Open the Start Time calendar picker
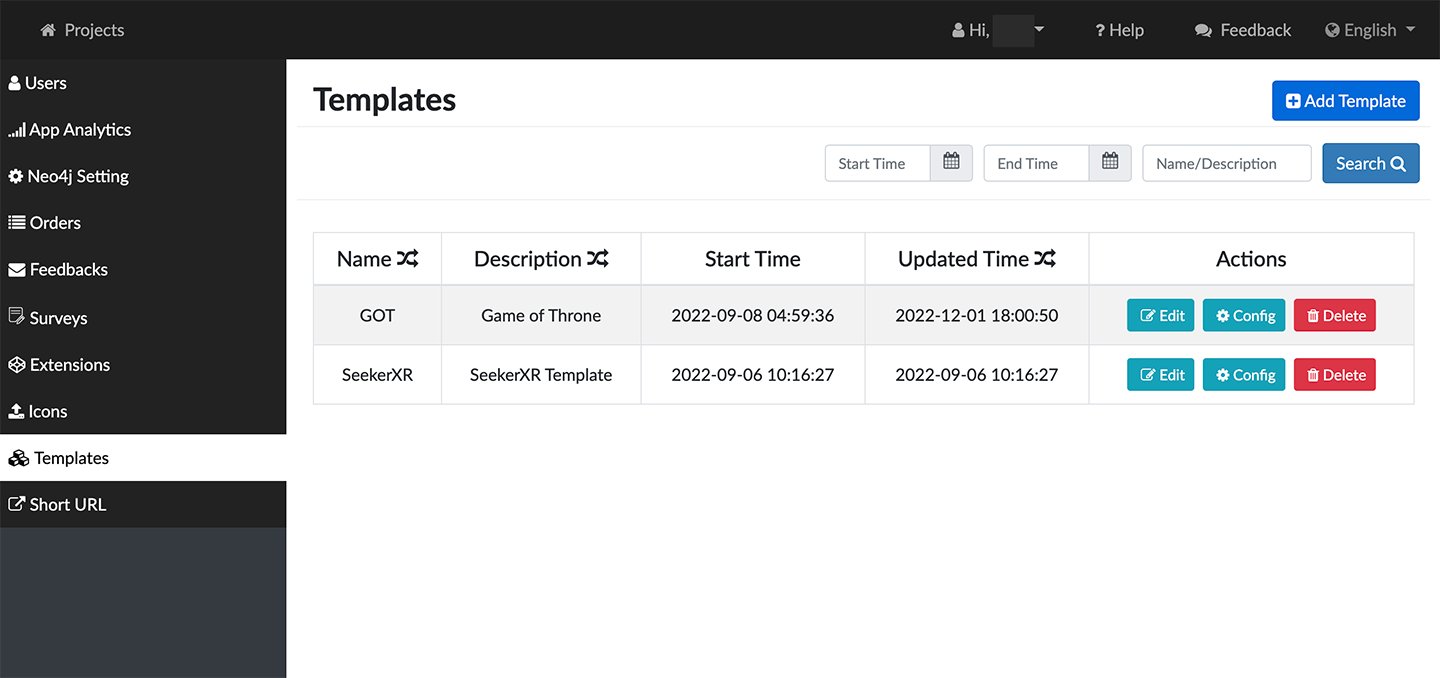This screenshot has height=678, width=1440. tap(950, 162)
